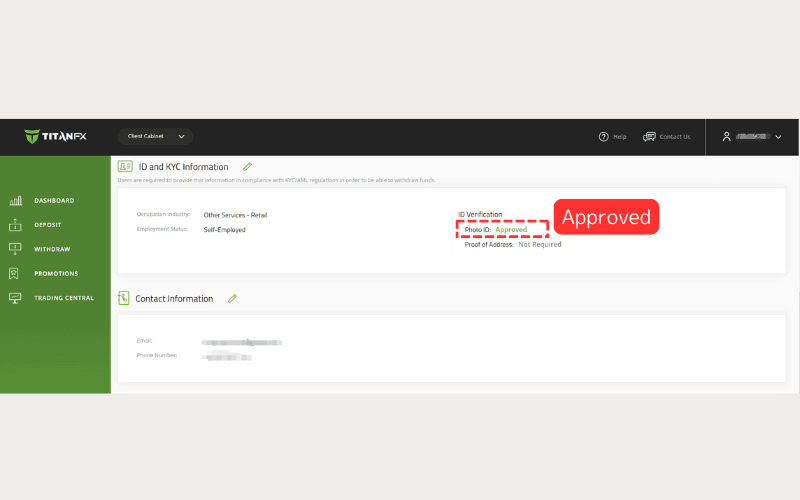Click the Contact Information phone icon
The height and width of the screenshot is (500, 800).
coord(123,298)
